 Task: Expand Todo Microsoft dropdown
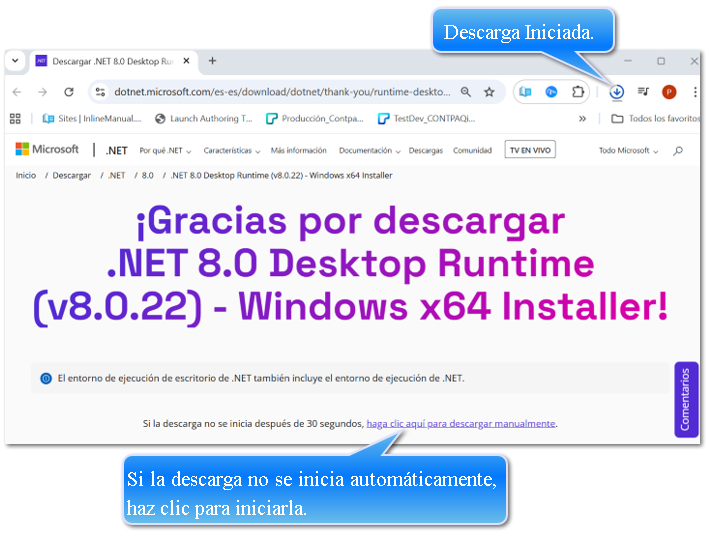pos(629,151)
